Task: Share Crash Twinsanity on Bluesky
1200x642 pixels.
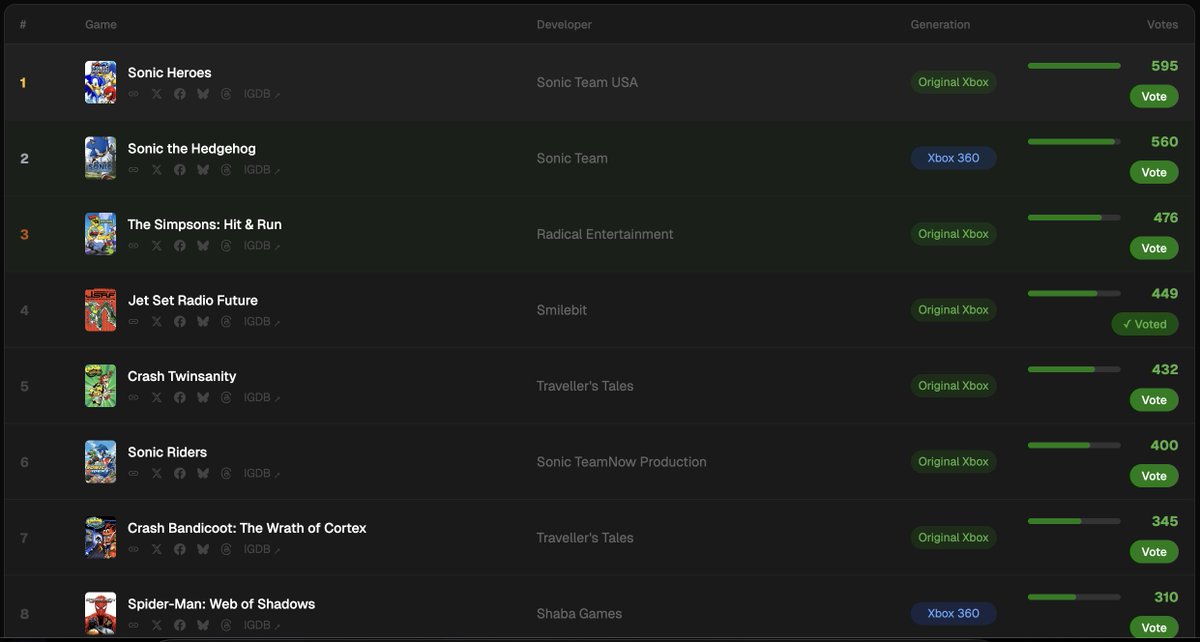Action: (x=203, y=398)
